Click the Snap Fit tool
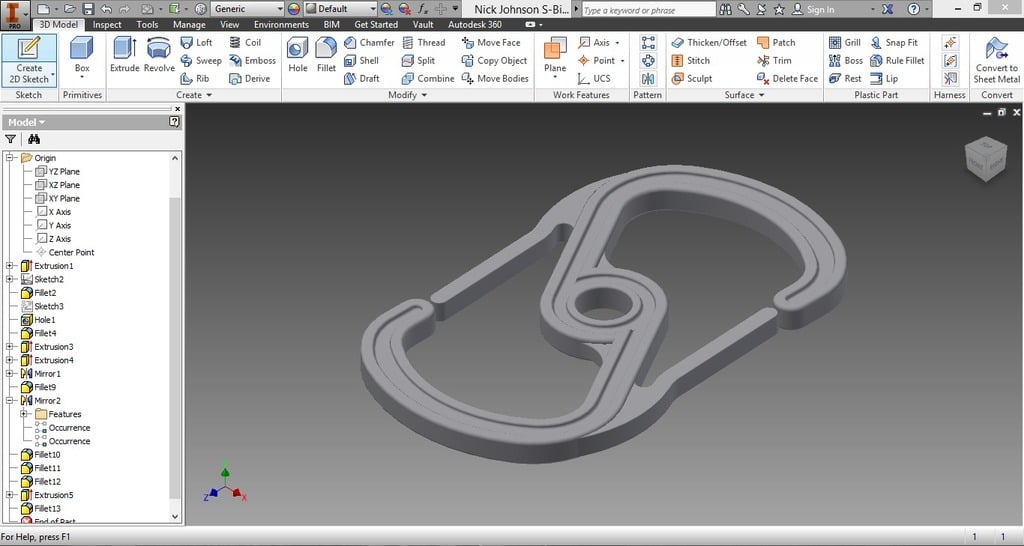The height and width of the screenshot is (546, 1024). pyautogui.click(x=894, y=42)
